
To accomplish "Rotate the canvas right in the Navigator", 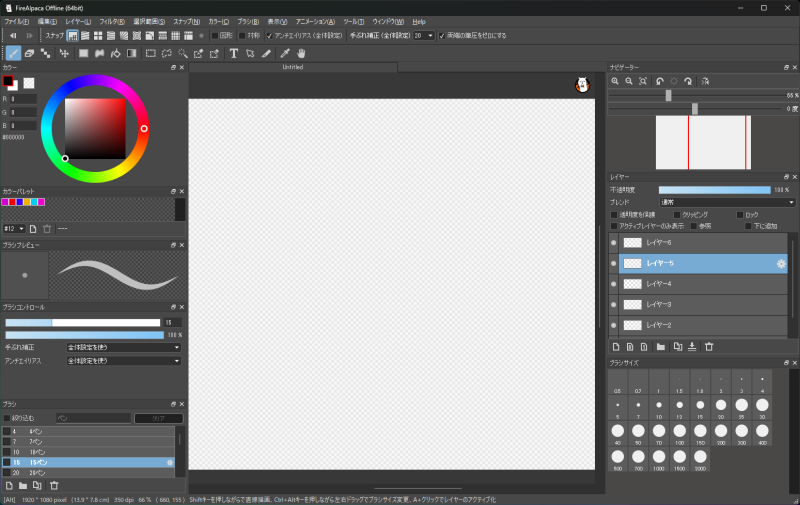I will point(688,81).
